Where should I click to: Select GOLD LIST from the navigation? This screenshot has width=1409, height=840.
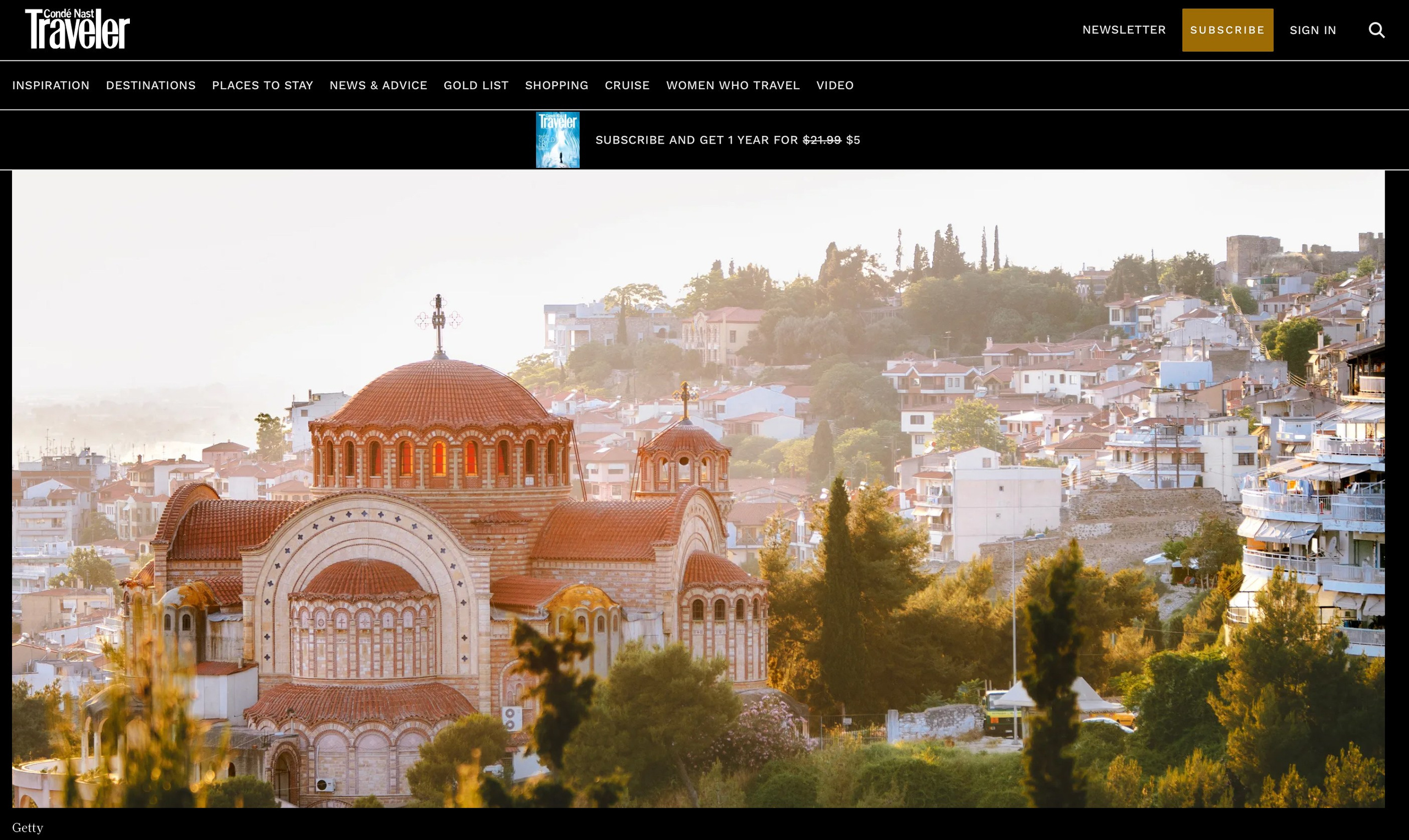point(476,85)
